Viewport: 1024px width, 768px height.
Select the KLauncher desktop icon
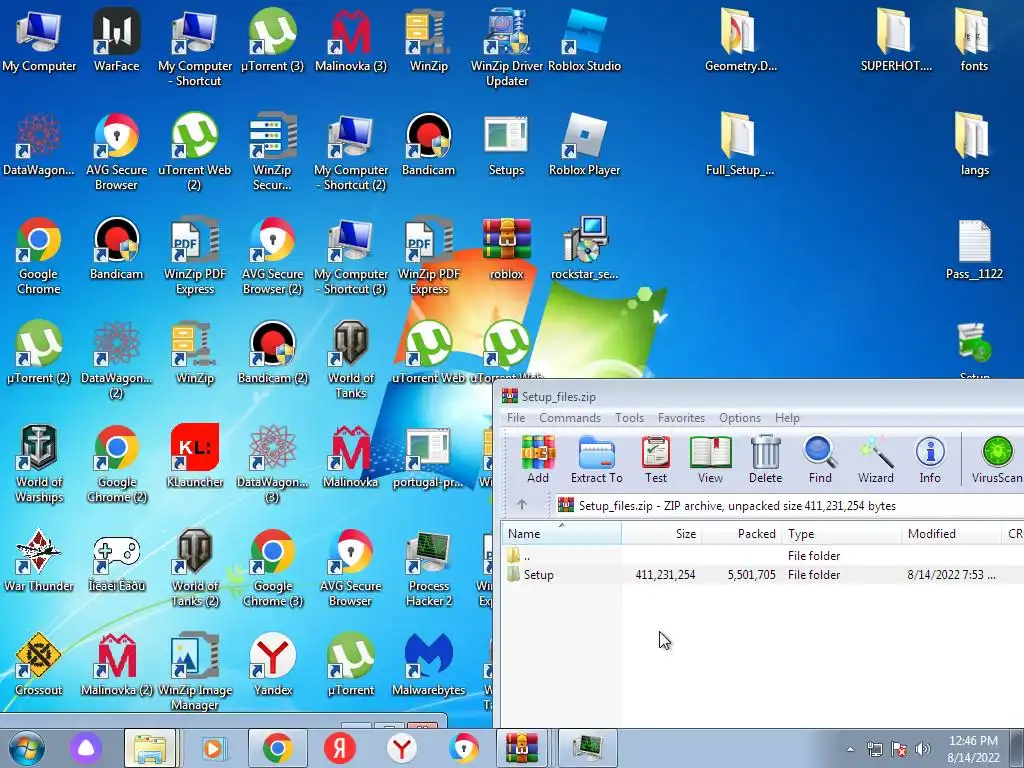(195, 456)
